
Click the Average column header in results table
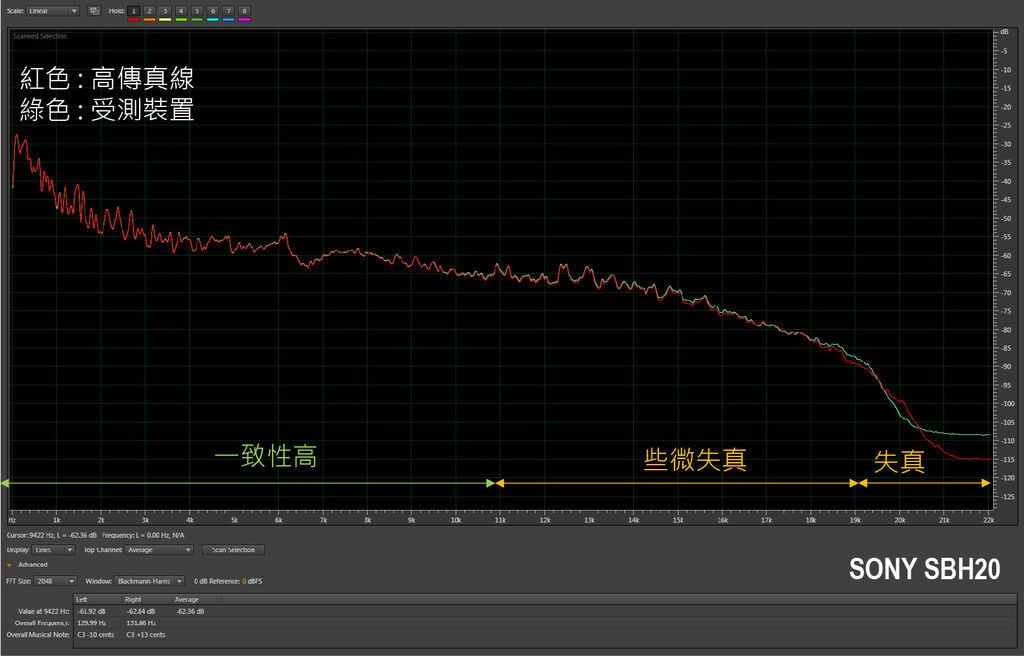(188, 599)
